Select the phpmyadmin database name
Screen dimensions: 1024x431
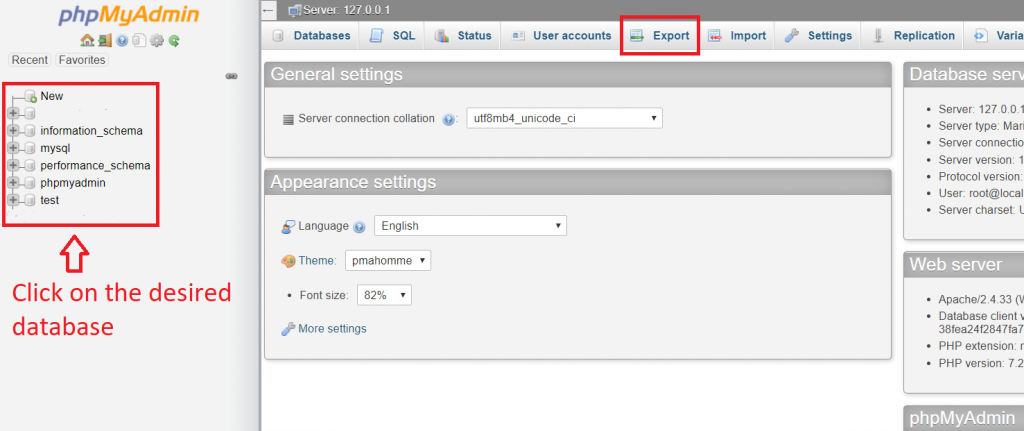(x=73, y=183)
